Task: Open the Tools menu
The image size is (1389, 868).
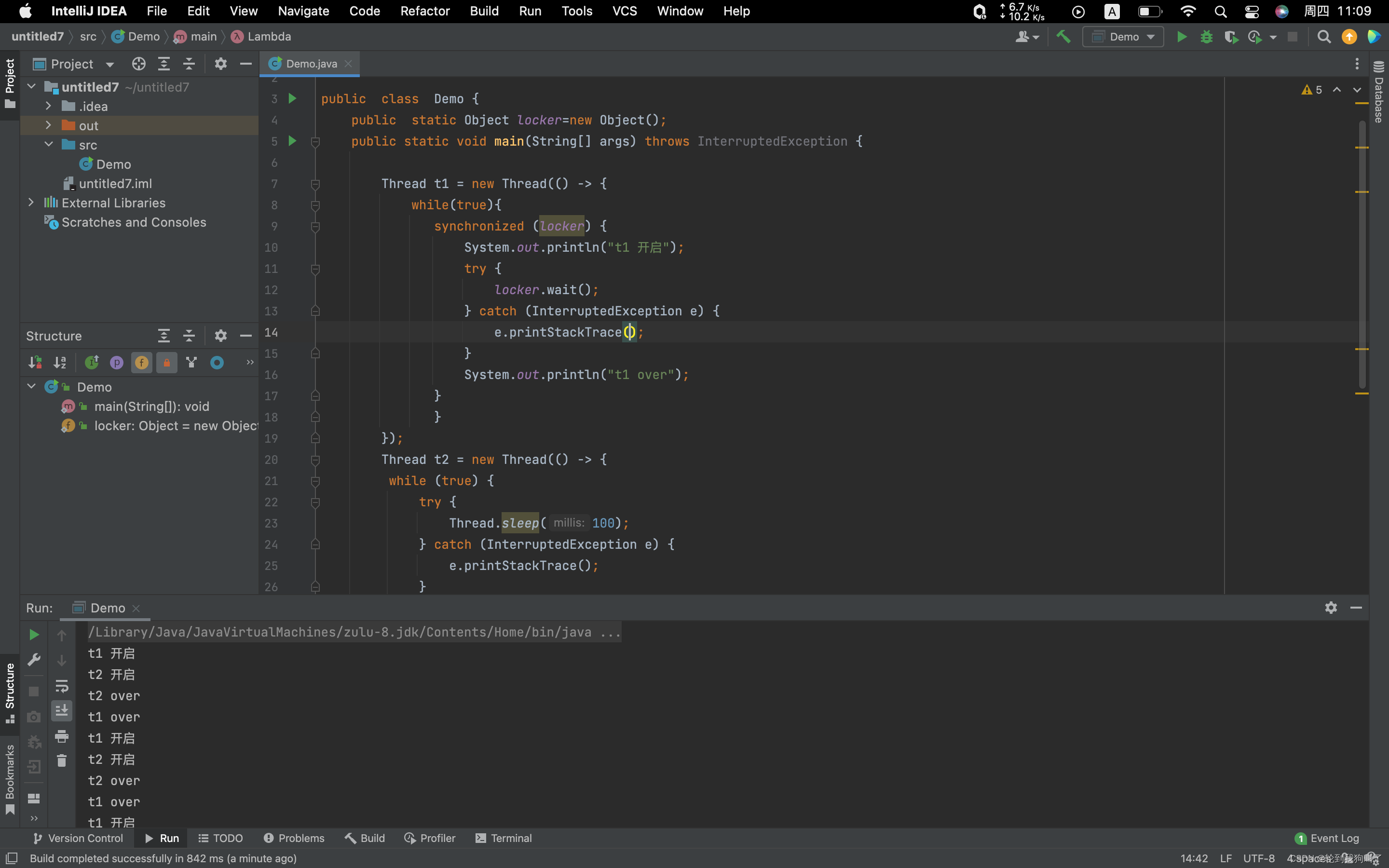Action: tap(576, 11)
